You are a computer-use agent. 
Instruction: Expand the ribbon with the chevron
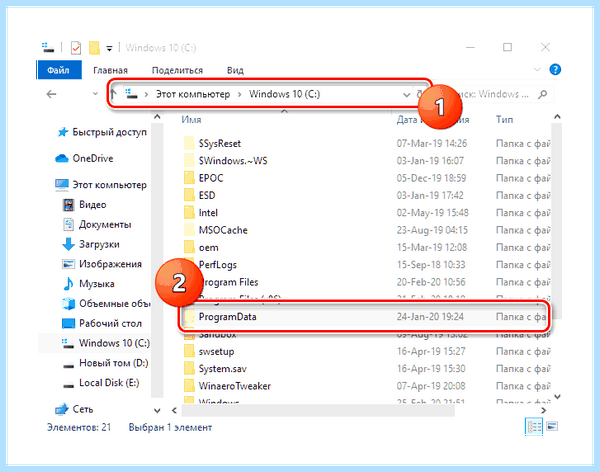pyautogui.click(x=537, y=70)
